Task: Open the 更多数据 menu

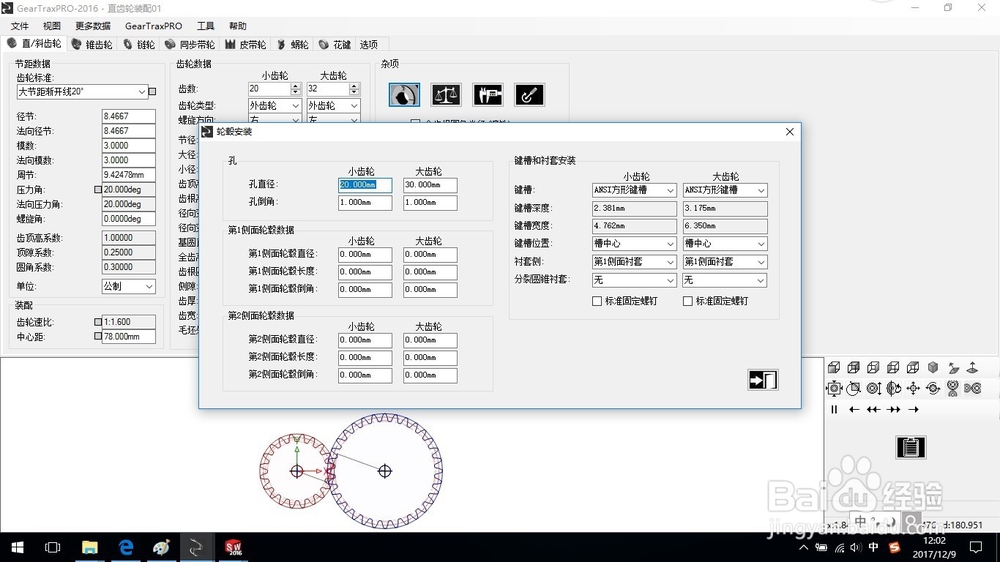Action: [93, 26]
